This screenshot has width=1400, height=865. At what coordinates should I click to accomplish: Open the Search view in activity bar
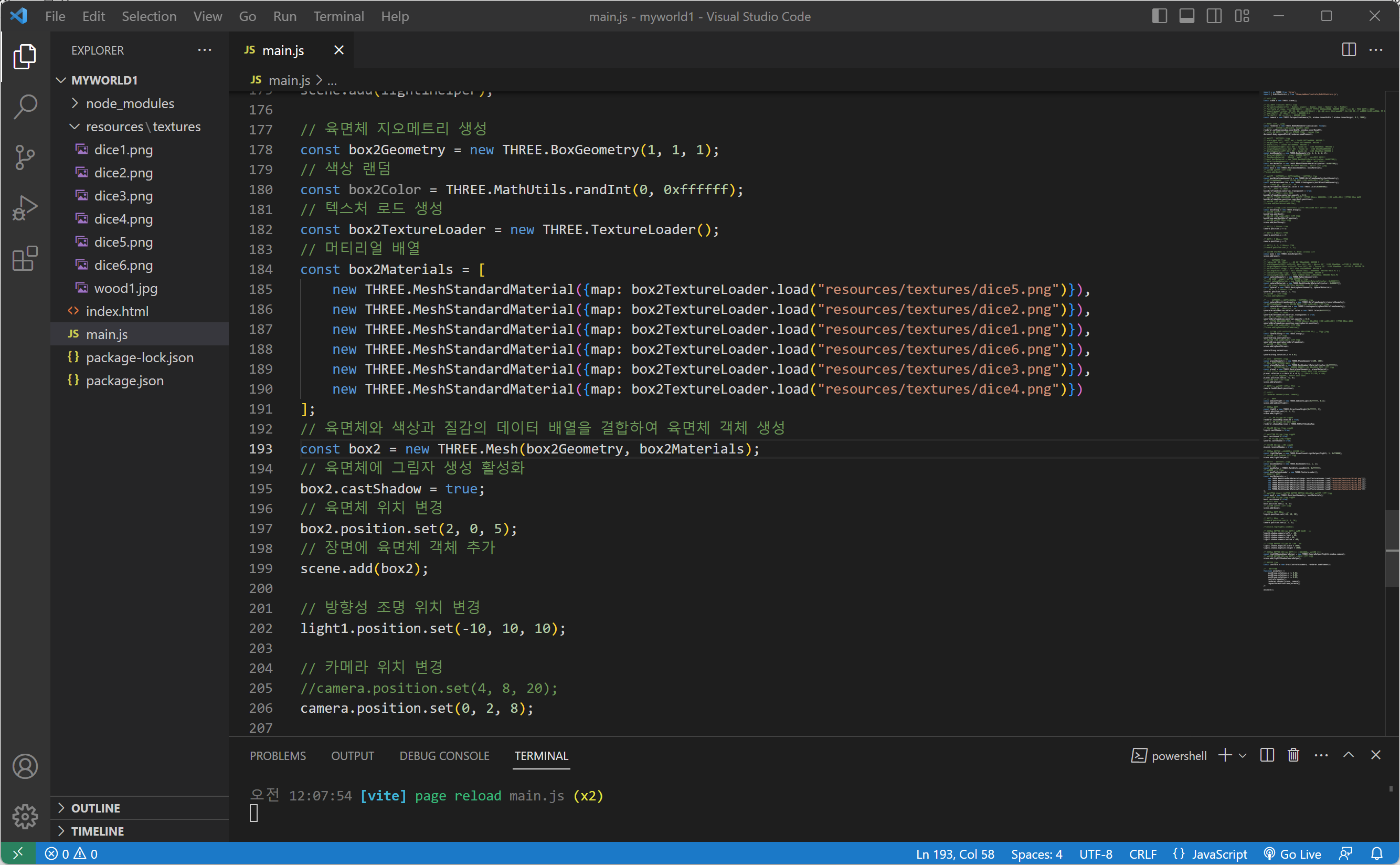(25, 107)
